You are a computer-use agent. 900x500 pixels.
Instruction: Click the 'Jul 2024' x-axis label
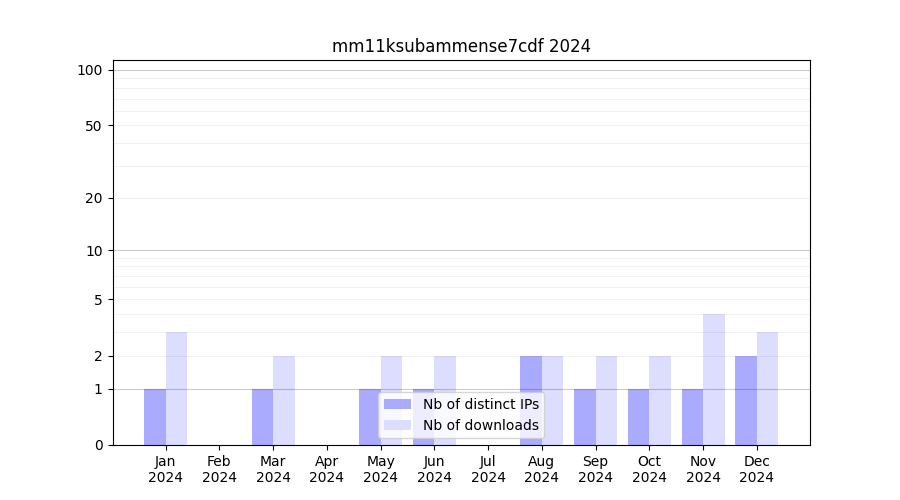click(488, 469)
